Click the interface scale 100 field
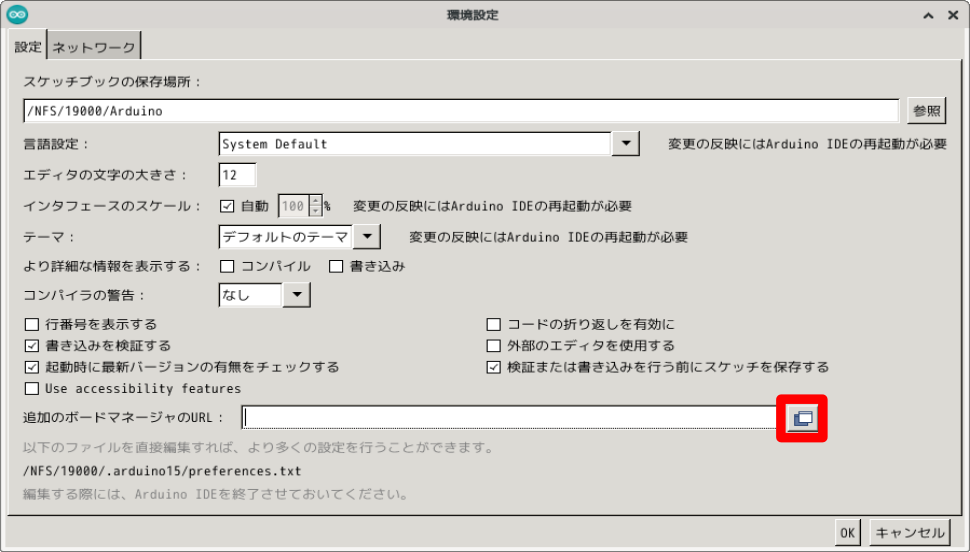 [293, 206]
